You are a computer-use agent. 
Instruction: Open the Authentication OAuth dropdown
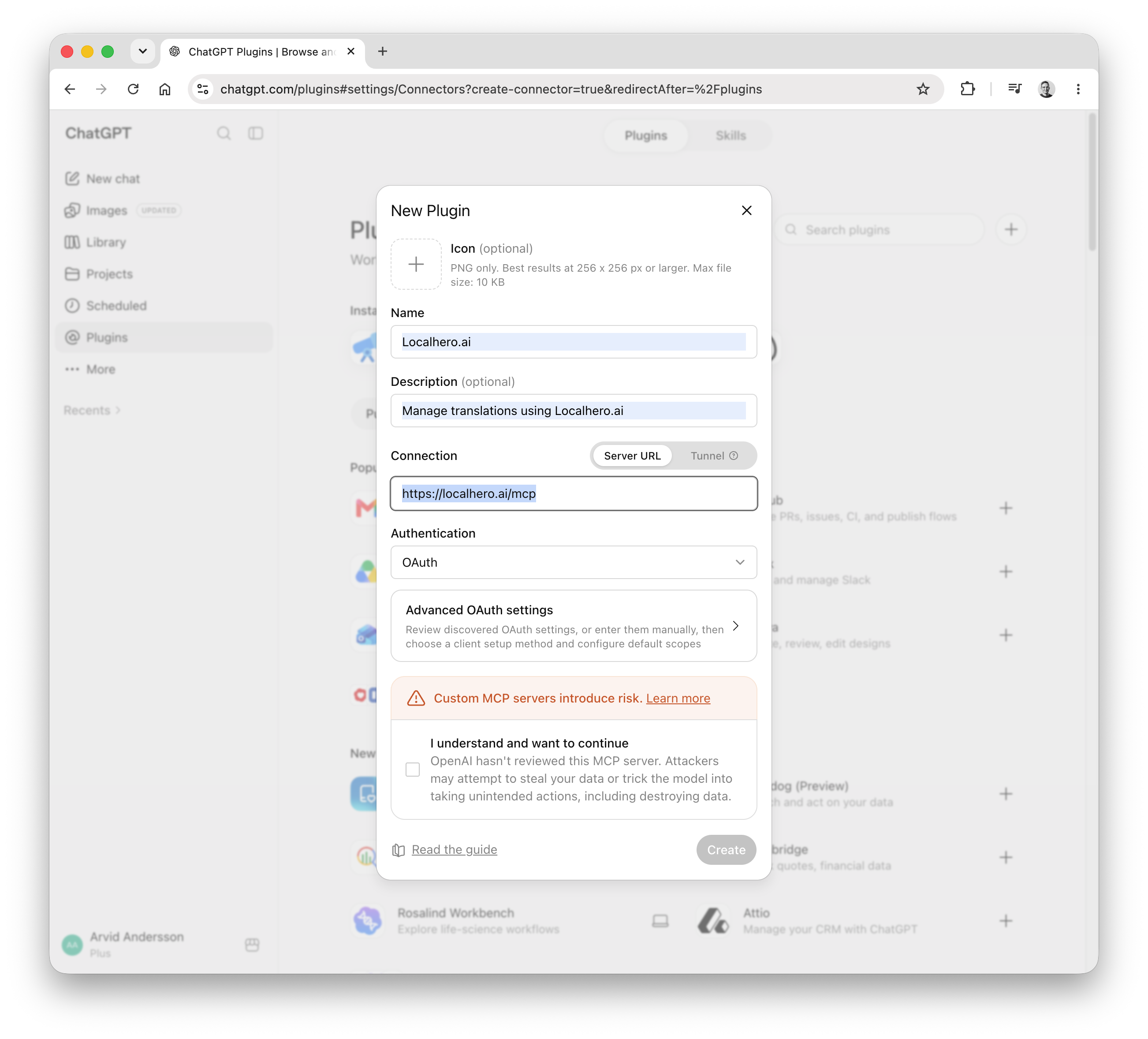point(574,562)
